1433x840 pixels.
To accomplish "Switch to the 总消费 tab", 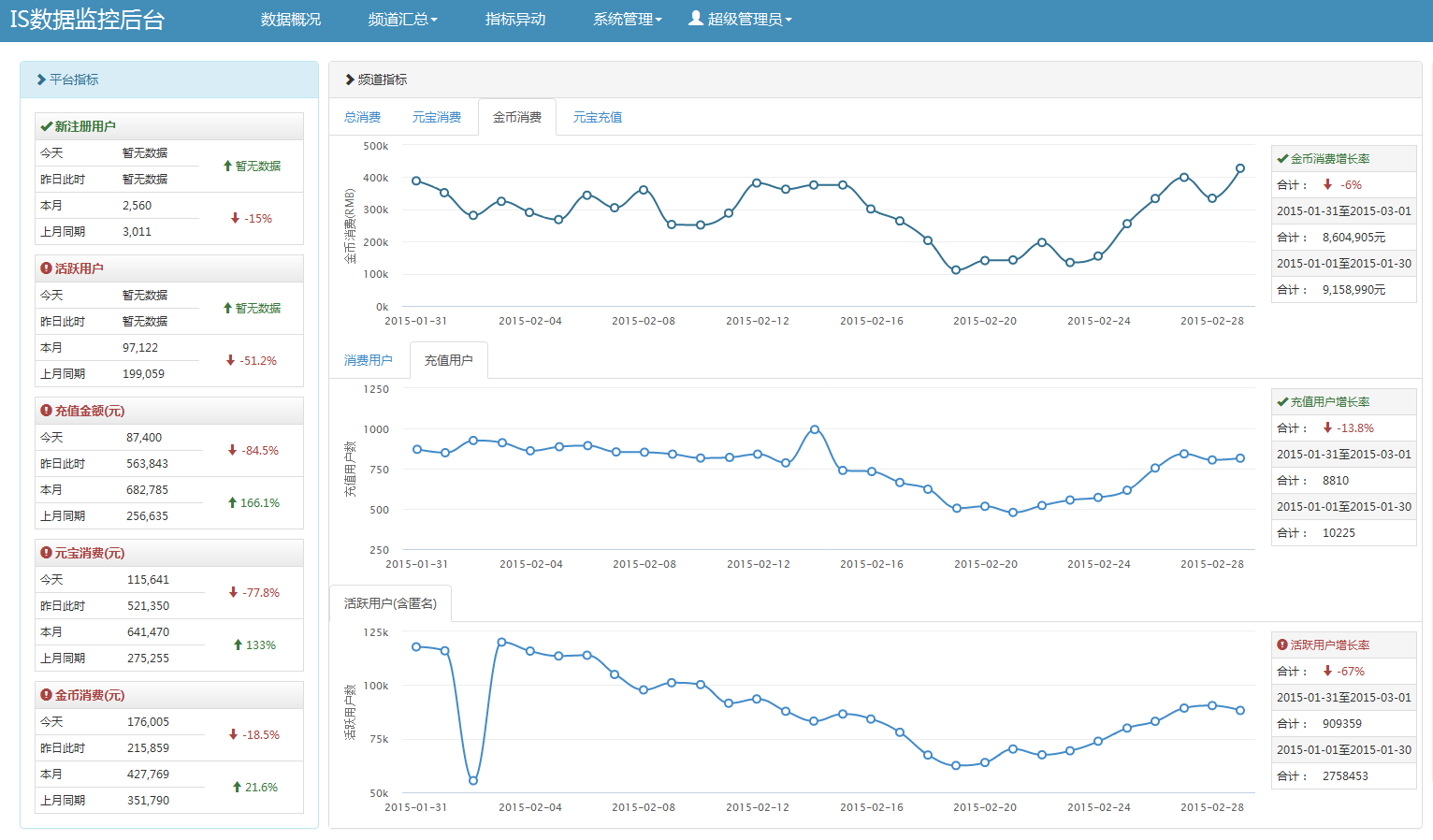I will (363, 117).
